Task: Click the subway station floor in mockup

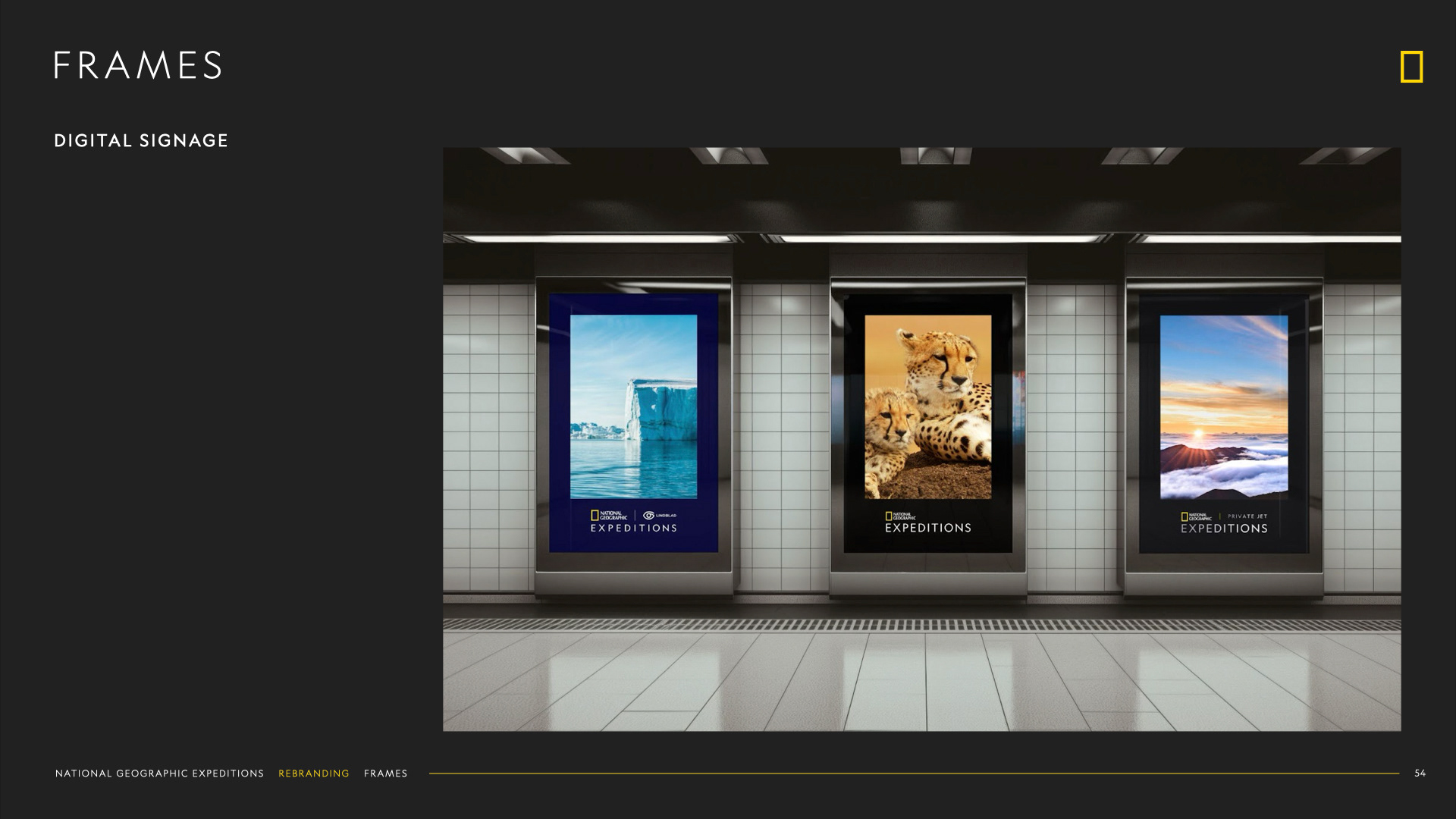Action: [x=921, y=682]
